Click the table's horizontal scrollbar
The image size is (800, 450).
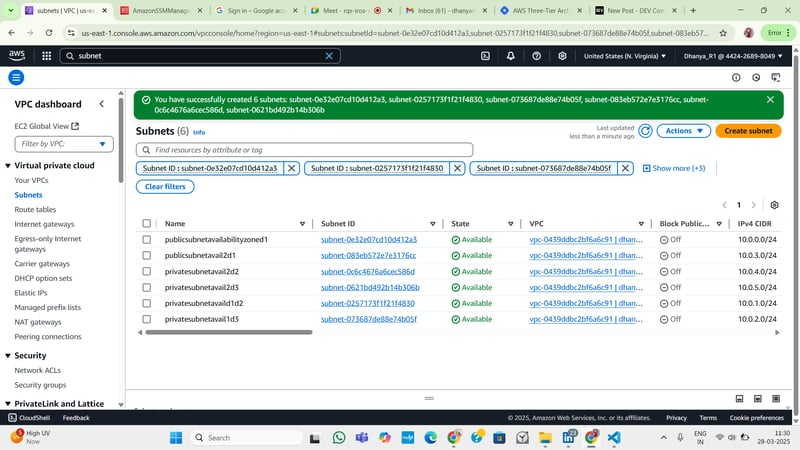point(229,332)
